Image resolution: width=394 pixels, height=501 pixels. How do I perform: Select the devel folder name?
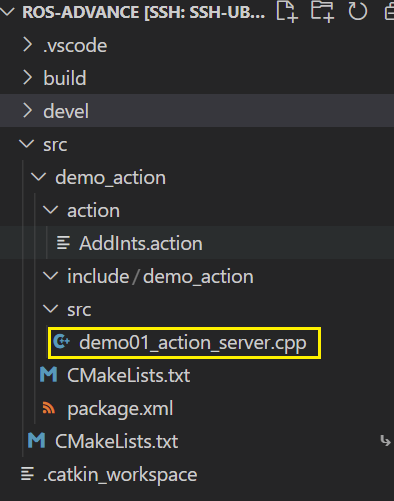coord(66,111)
